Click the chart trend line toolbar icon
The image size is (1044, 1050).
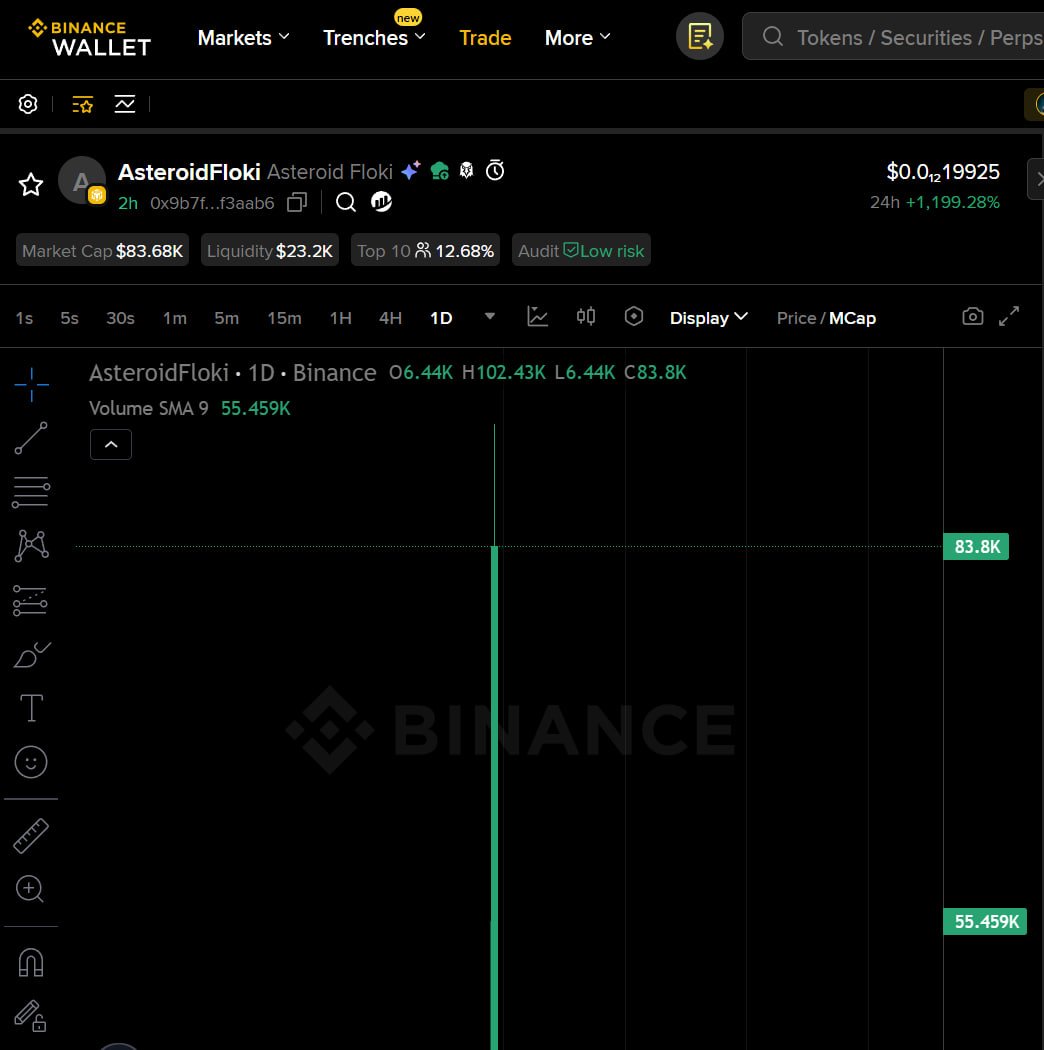pyautogui.click(x=125, y=104)
